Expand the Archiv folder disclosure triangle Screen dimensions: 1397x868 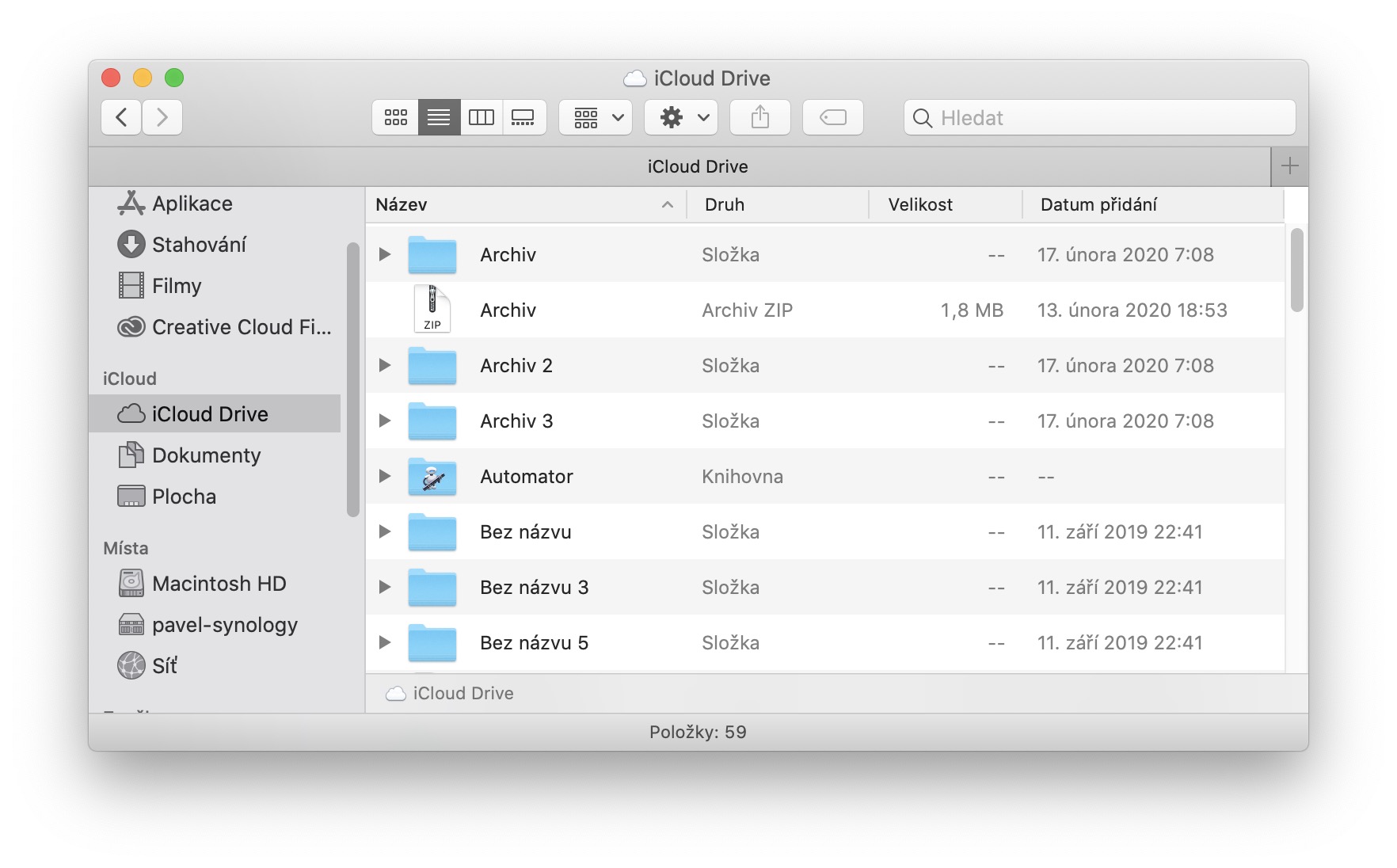point(385,254)
